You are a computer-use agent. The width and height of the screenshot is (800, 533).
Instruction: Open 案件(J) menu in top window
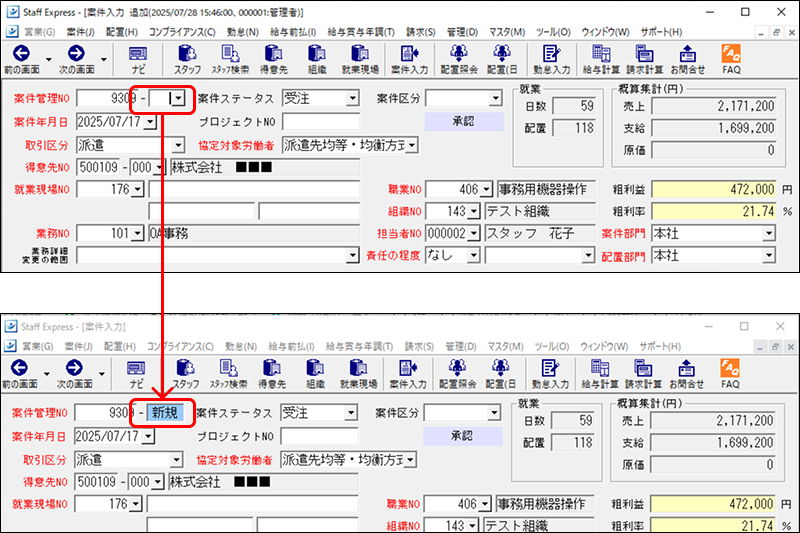pyautogui.click(x=80, y=32)
